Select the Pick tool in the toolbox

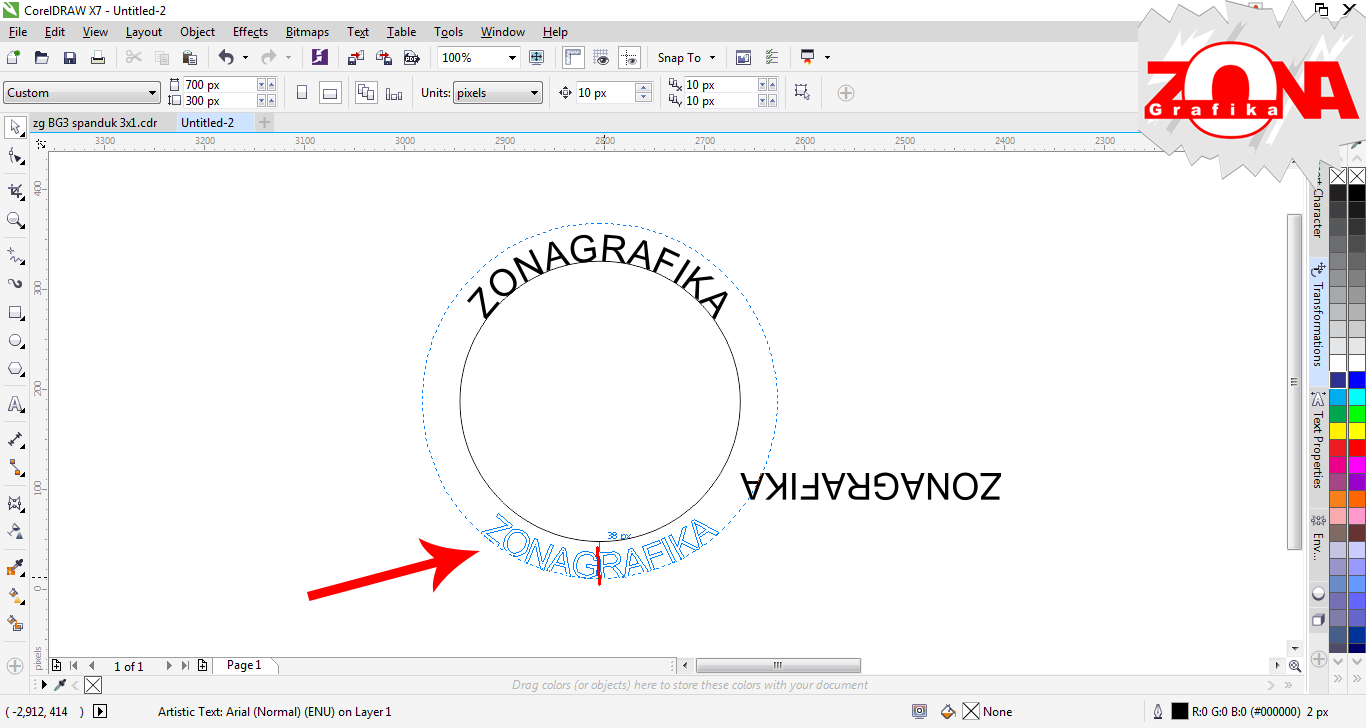[x=15, y=126]
